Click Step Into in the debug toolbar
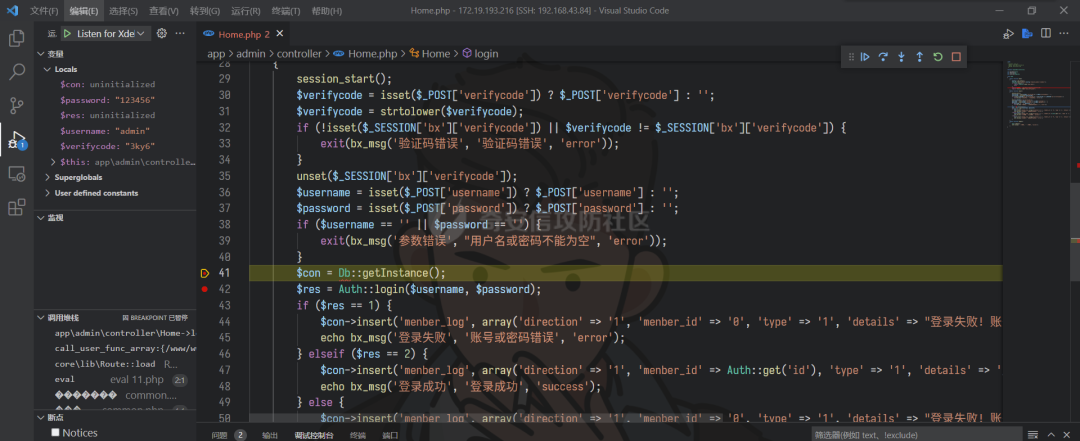This screenshot has width=1080, height=441. click(901, 57)
